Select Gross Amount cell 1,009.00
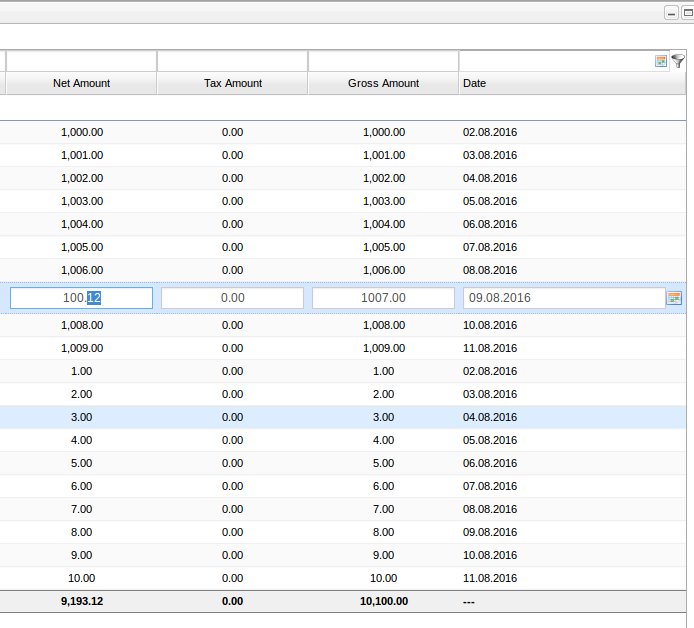 pos(384,348)
